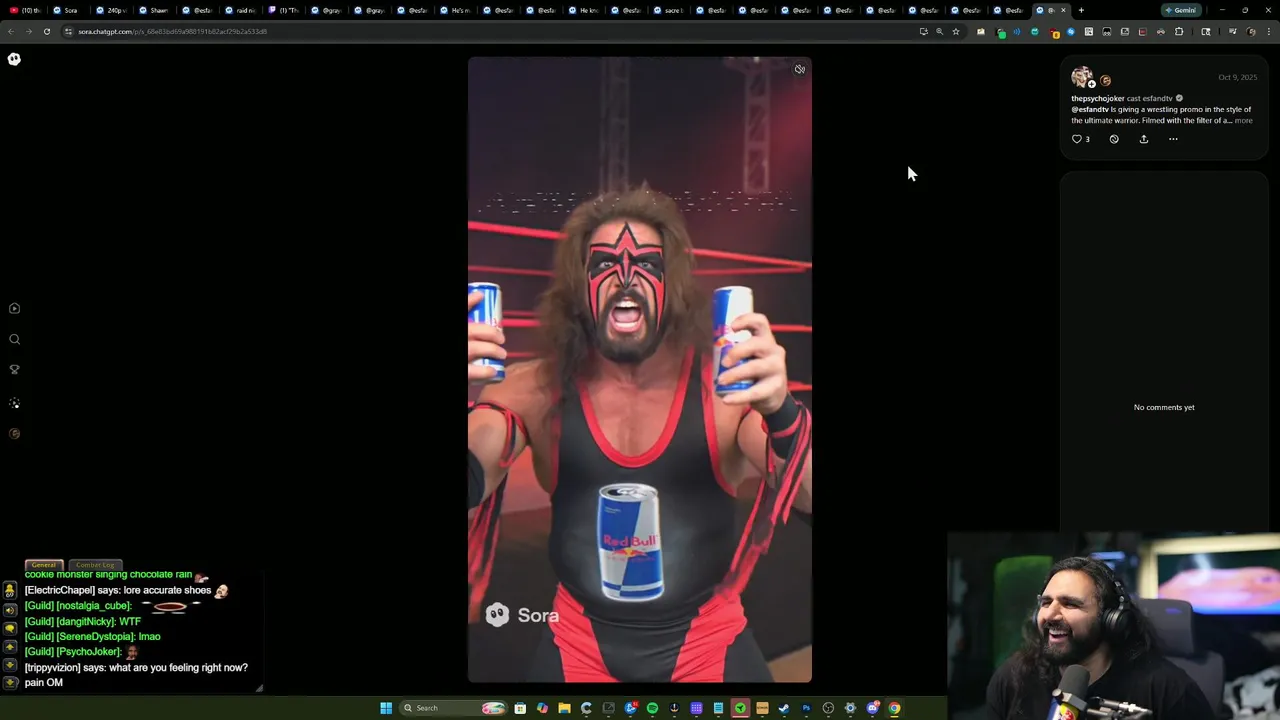Select the Combat Log chat tab

(95, 565)
